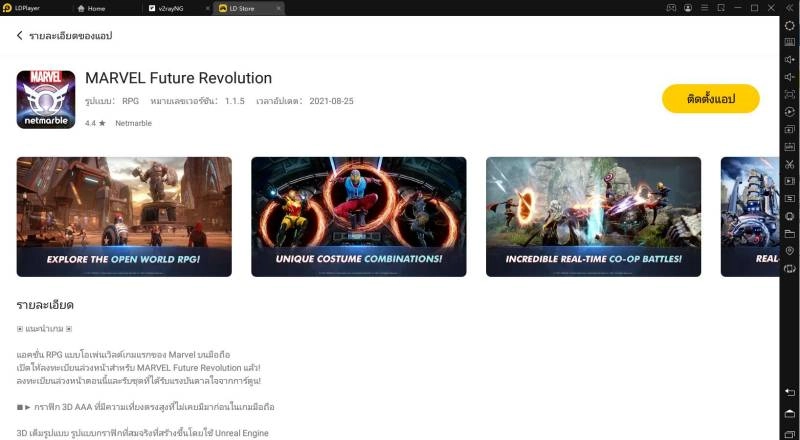Viewport: 800px width, 440px height.
Task: Collapse the sidebar with double-chevron icon
Action: 789,8
